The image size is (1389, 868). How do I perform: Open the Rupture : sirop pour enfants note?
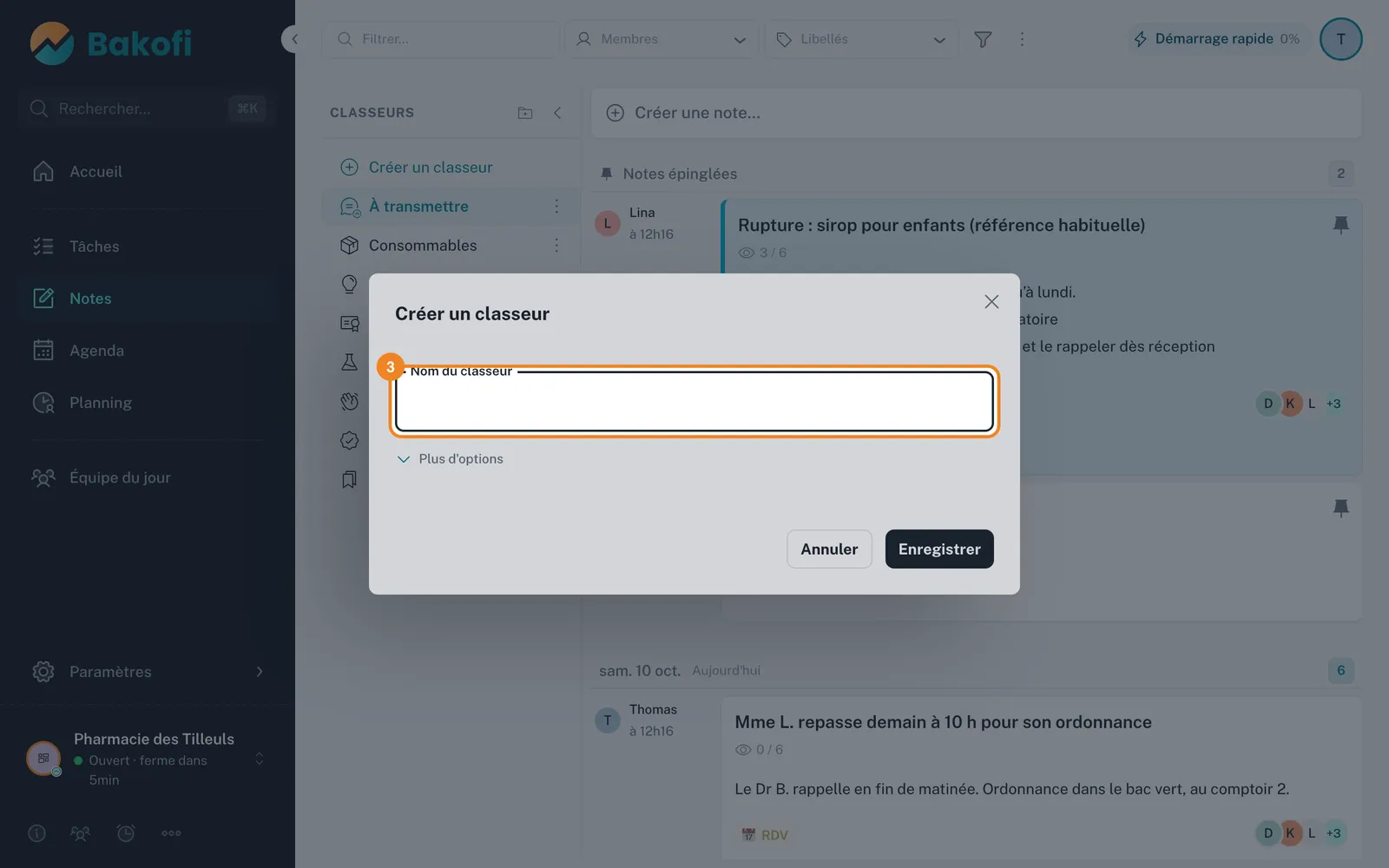pos(941,226)
